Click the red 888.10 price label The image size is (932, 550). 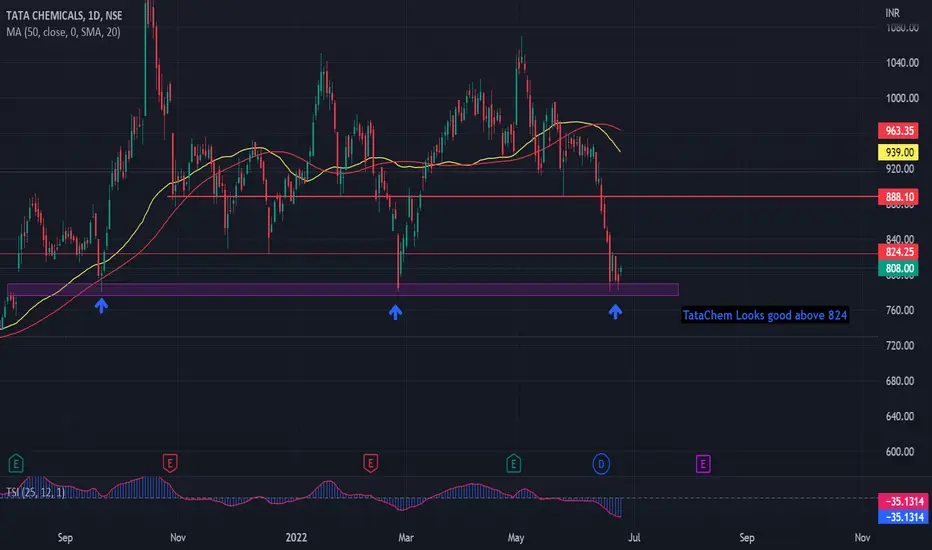point(898,197)
